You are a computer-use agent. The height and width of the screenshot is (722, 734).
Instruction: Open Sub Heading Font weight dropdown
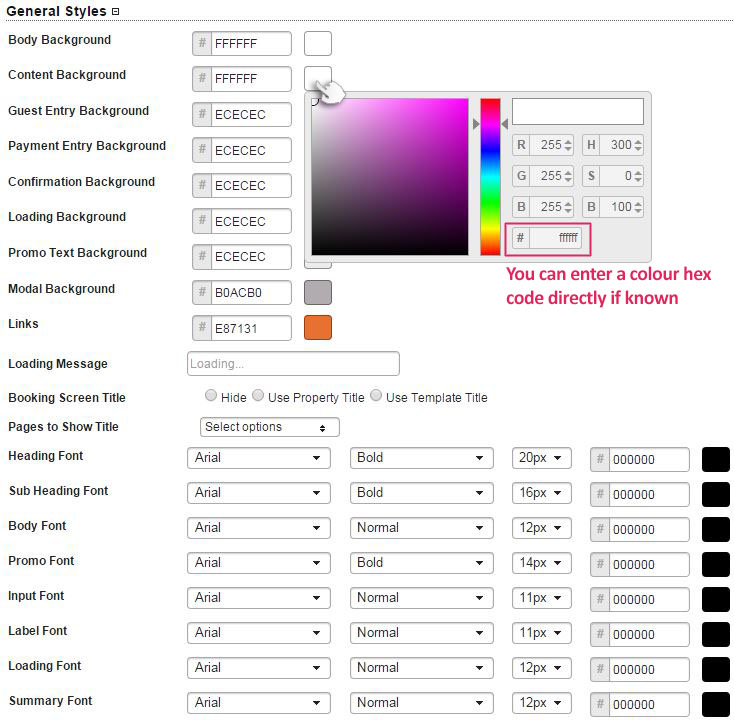[422, 493]
